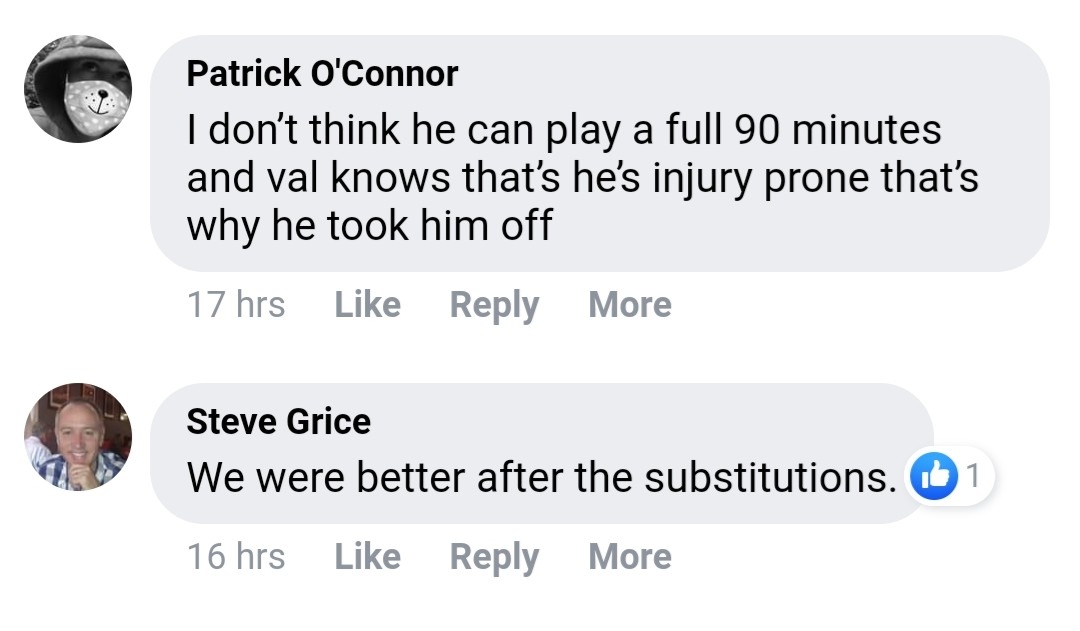Like Patrick O'Connor's comment
1080x631 pixels.
point(367,304)
